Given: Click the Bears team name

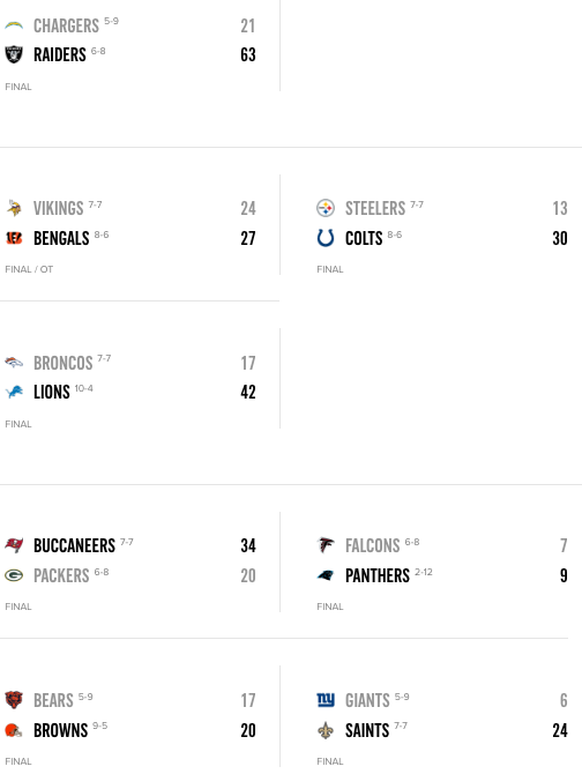Looking at the screenshot, I should point(53,700).
